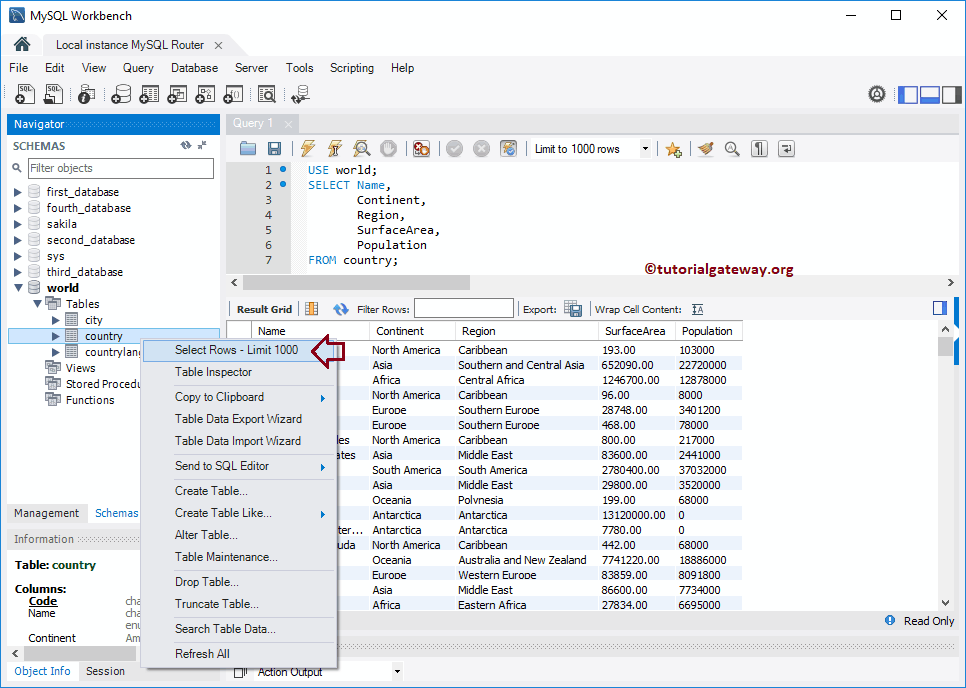Click the Create New Table toolbar icon

[150, 94]
